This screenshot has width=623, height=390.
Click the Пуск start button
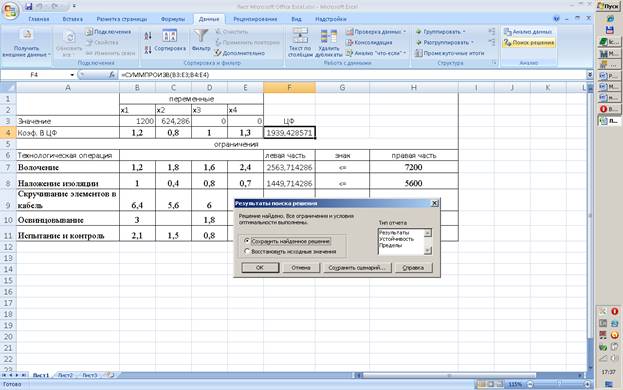tap(609, 6)
